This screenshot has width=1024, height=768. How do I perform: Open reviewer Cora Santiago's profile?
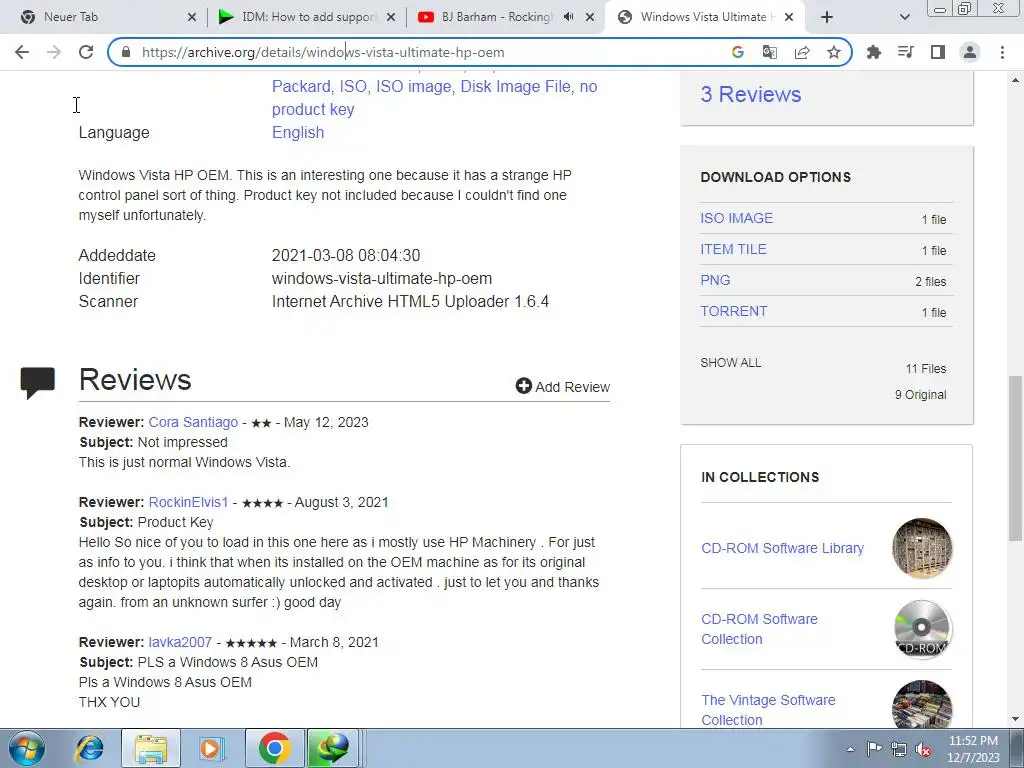(x=193, y=422)
